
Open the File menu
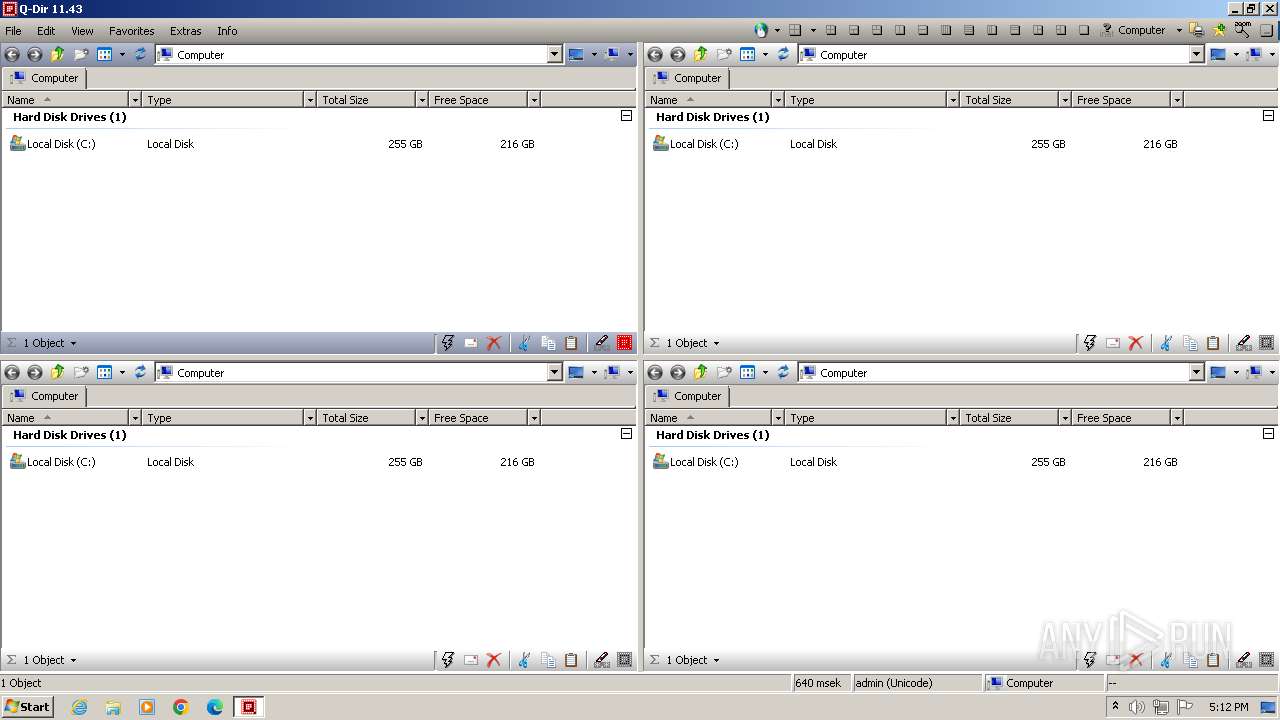pyautogui.click(x=13, y=31)
